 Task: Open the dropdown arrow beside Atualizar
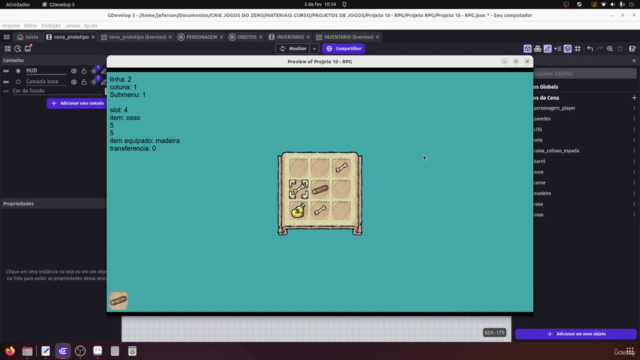[x=314, y=49]
